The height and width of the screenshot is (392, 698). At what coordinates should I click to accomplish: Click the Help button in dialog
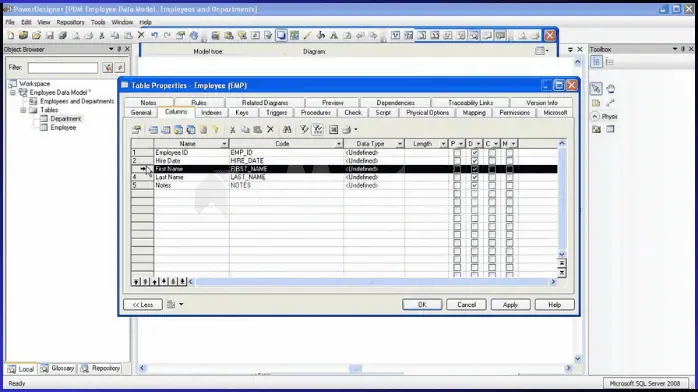click(554, 305)
